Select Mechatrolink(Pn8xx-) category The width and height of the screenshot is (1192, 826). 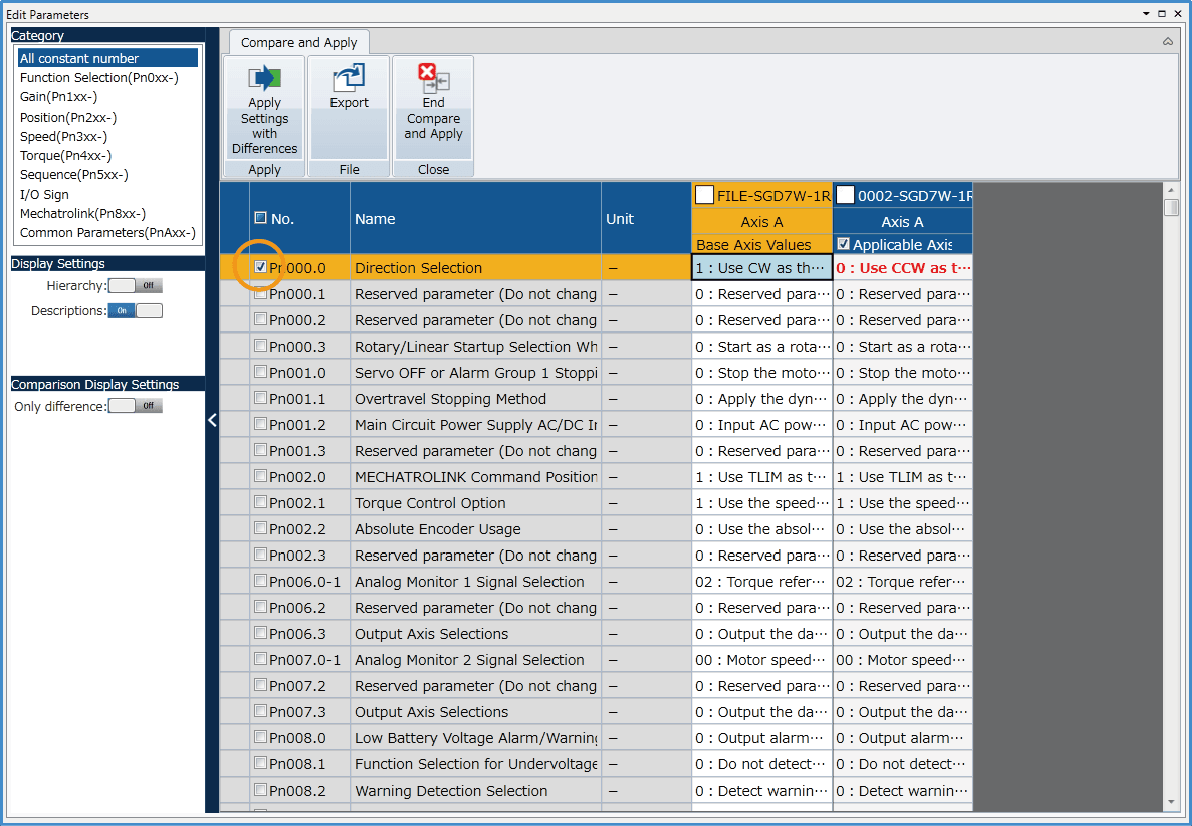(x=83, y=214)
